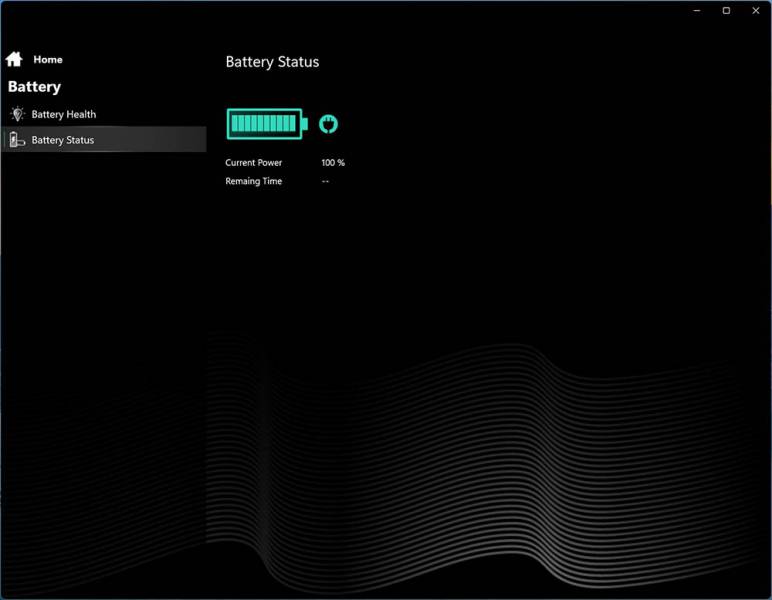
Task: Select Battery Health in sidebar
Action: point(64,114)
